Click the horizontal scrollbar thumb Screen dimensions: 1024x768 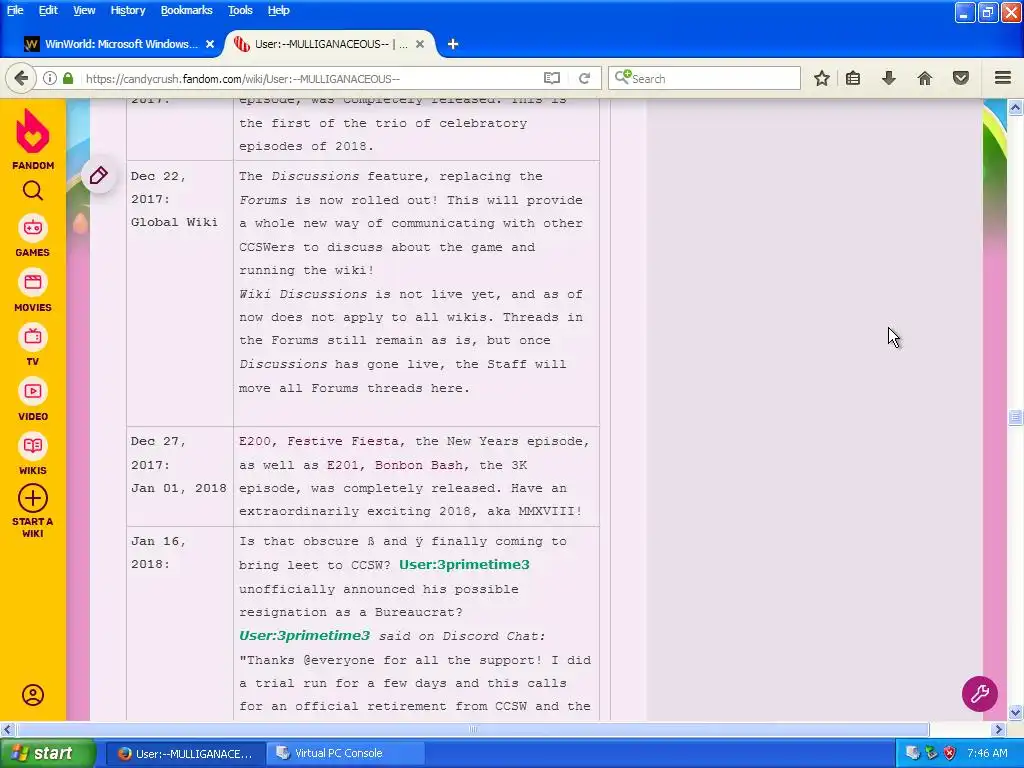tap(472, 729)
